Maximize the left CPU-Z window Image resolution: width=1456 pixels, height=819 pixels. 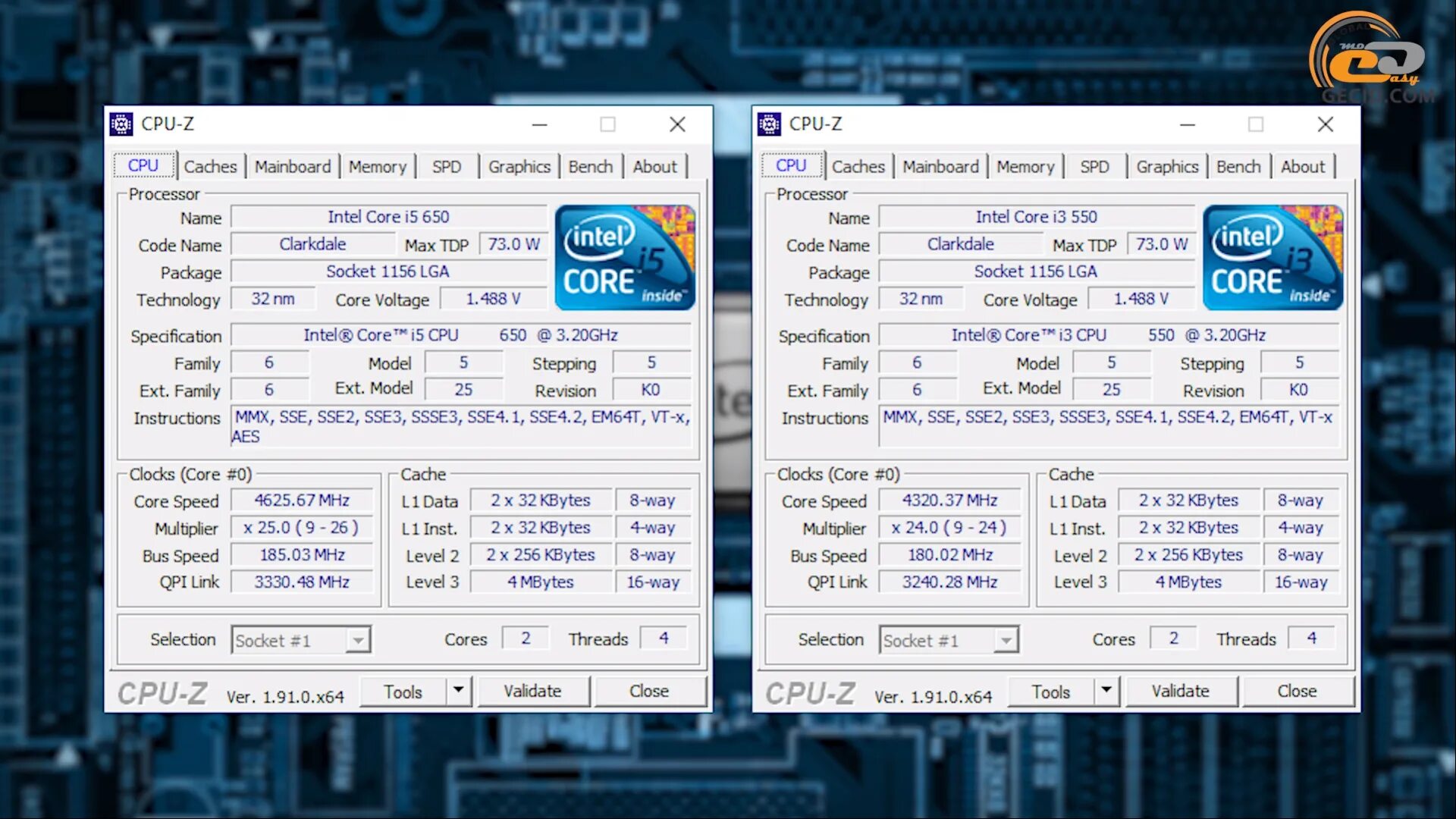point(607,124)
